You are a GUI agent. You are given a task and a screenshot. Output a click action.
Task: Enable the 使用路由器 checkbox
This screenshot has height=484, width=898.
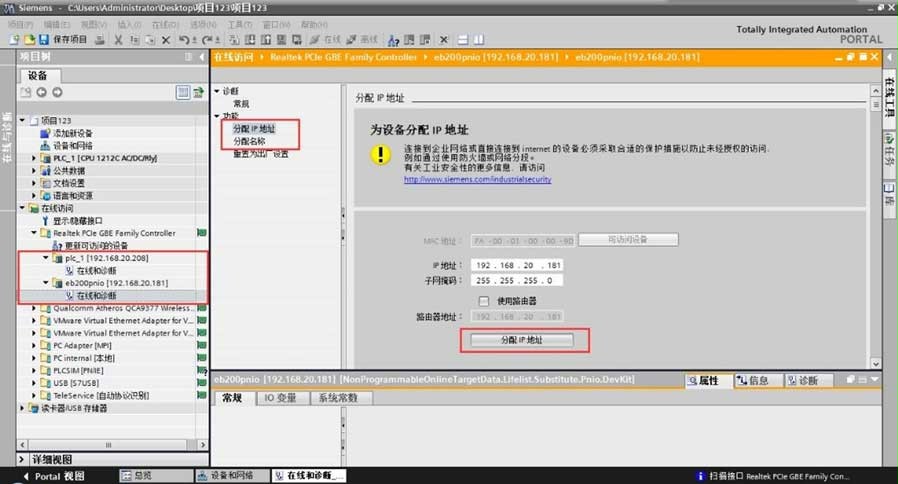pyautogui.click(x=485, y=301)
